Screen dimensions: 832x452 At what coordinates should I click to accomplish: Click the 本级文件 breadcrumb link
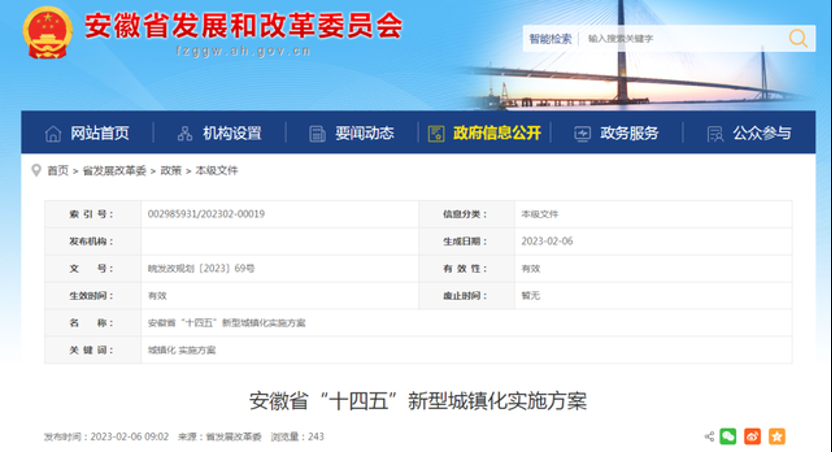coord(217,171)
